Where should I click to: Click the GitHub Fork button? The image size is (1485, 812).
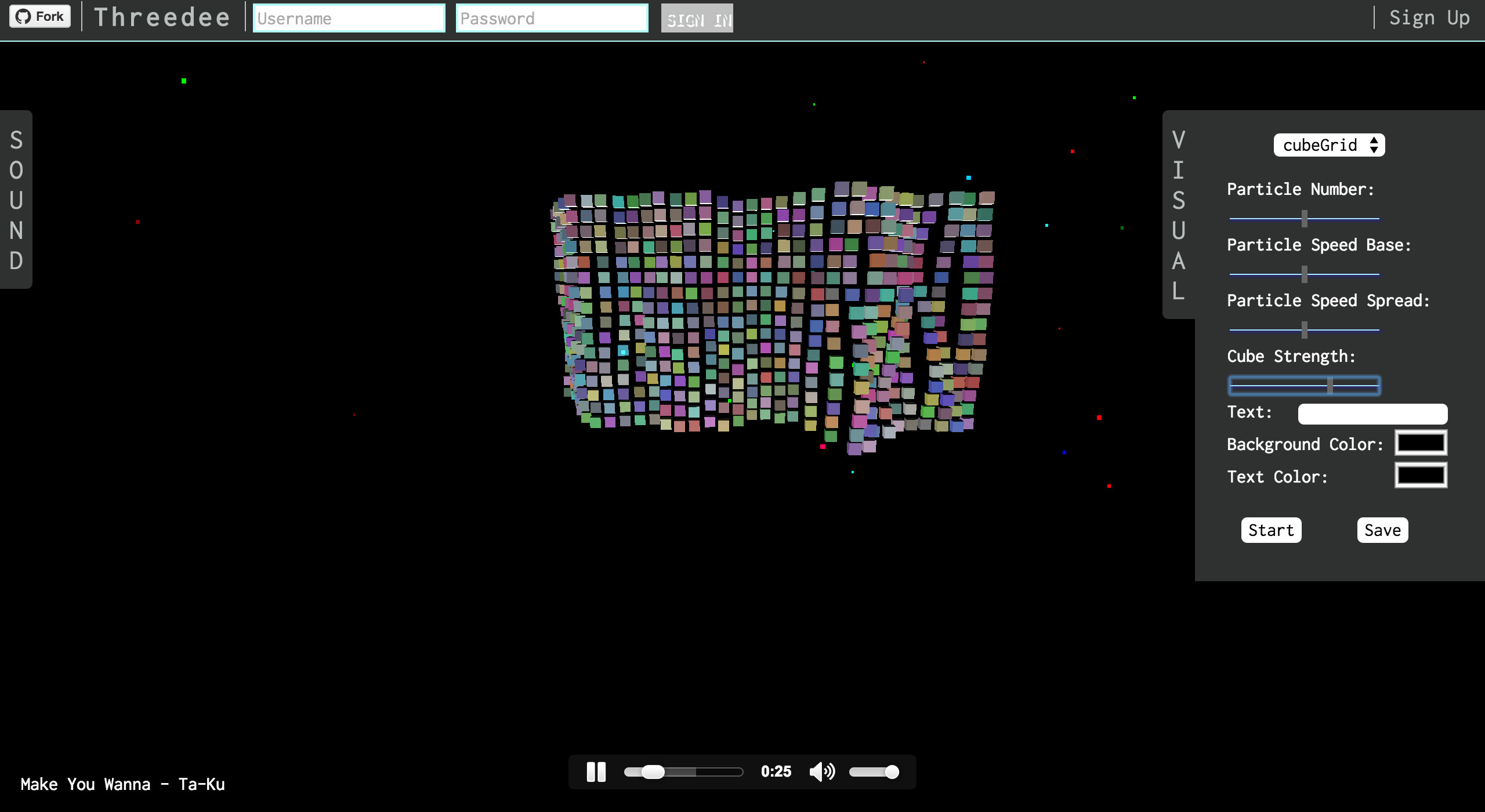point(40,16)
